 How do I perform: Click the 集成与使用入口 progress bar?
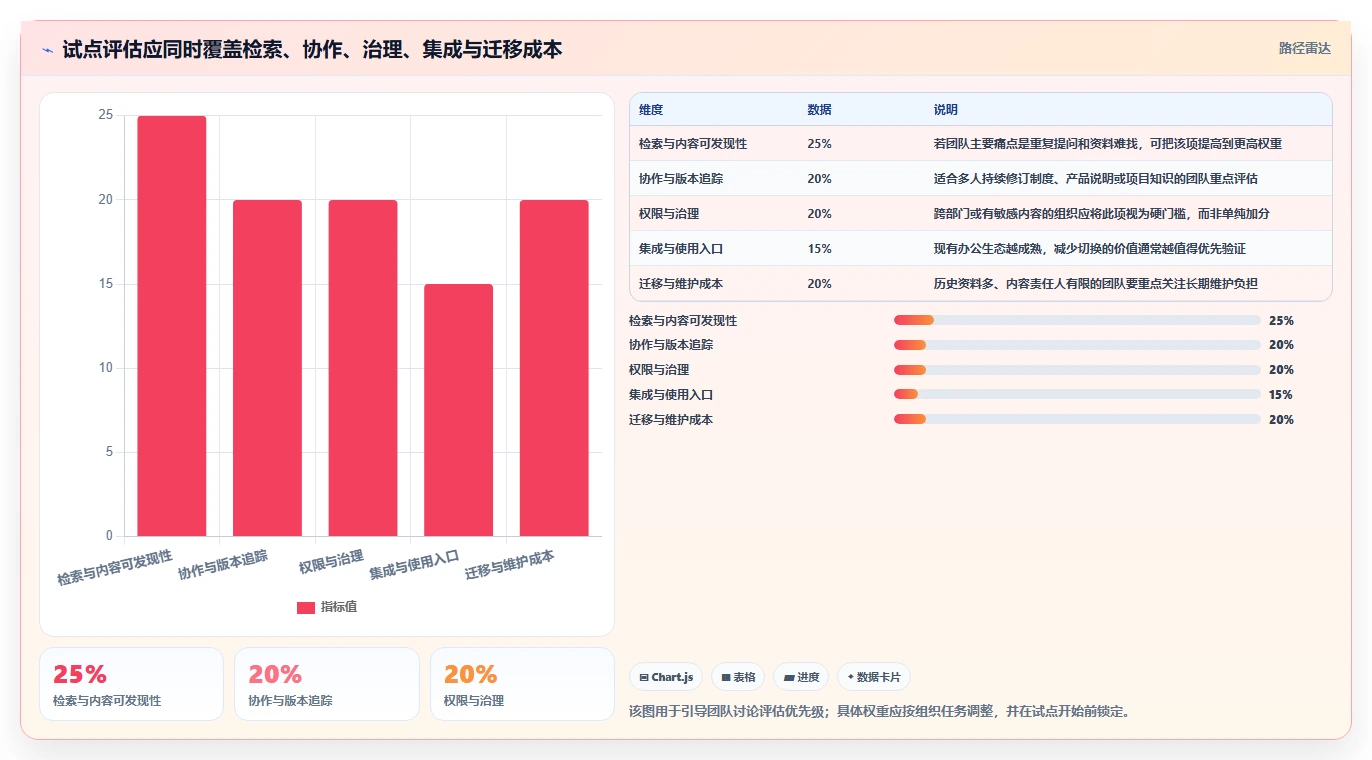[1077, 394]
